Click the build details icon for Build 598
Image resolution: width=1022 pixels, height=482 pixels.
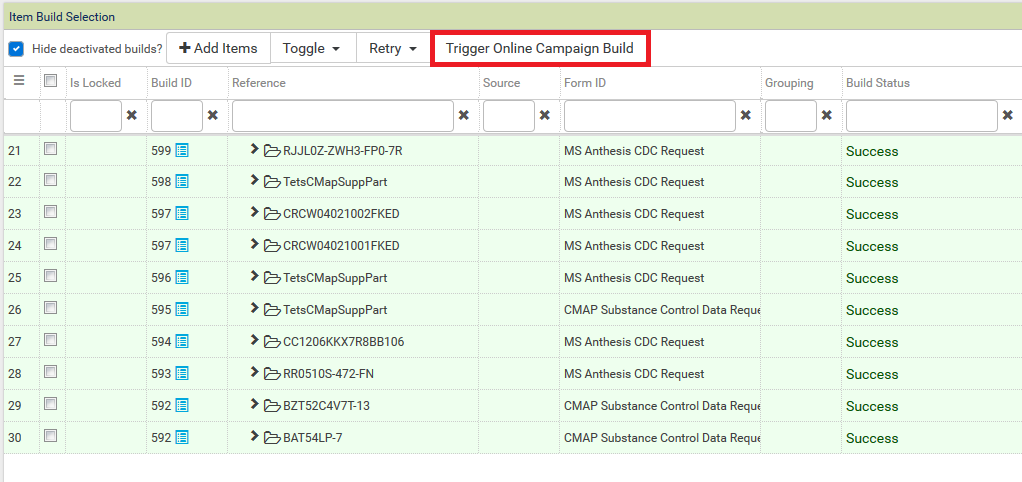[x=182, y=182]
